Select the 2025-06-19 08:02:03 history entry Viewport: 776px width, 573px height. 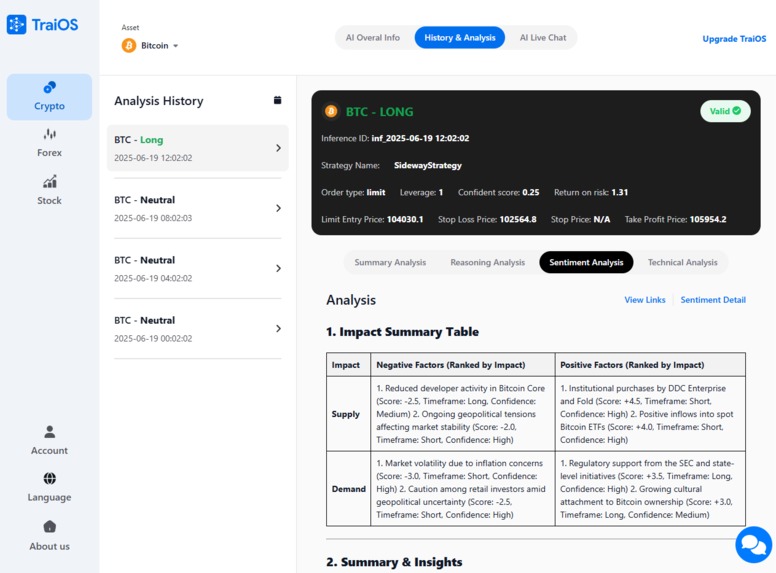197,208
